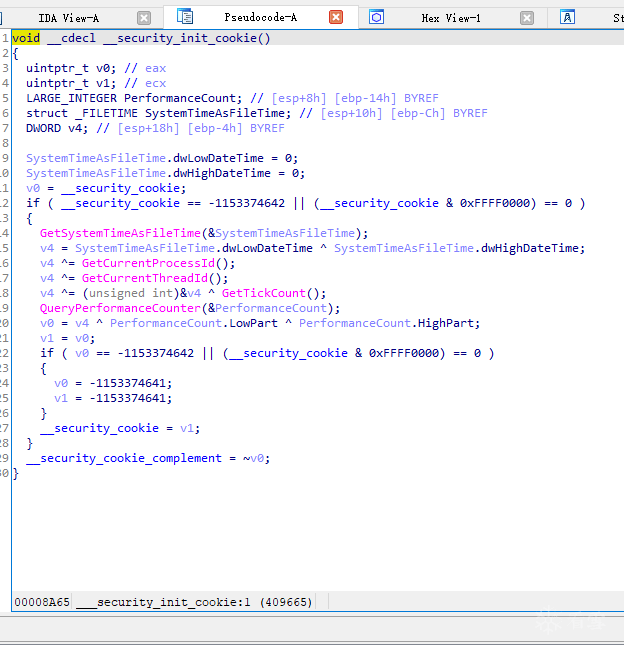Click GetCurrentProcessId function reference

tap(148, 263)
